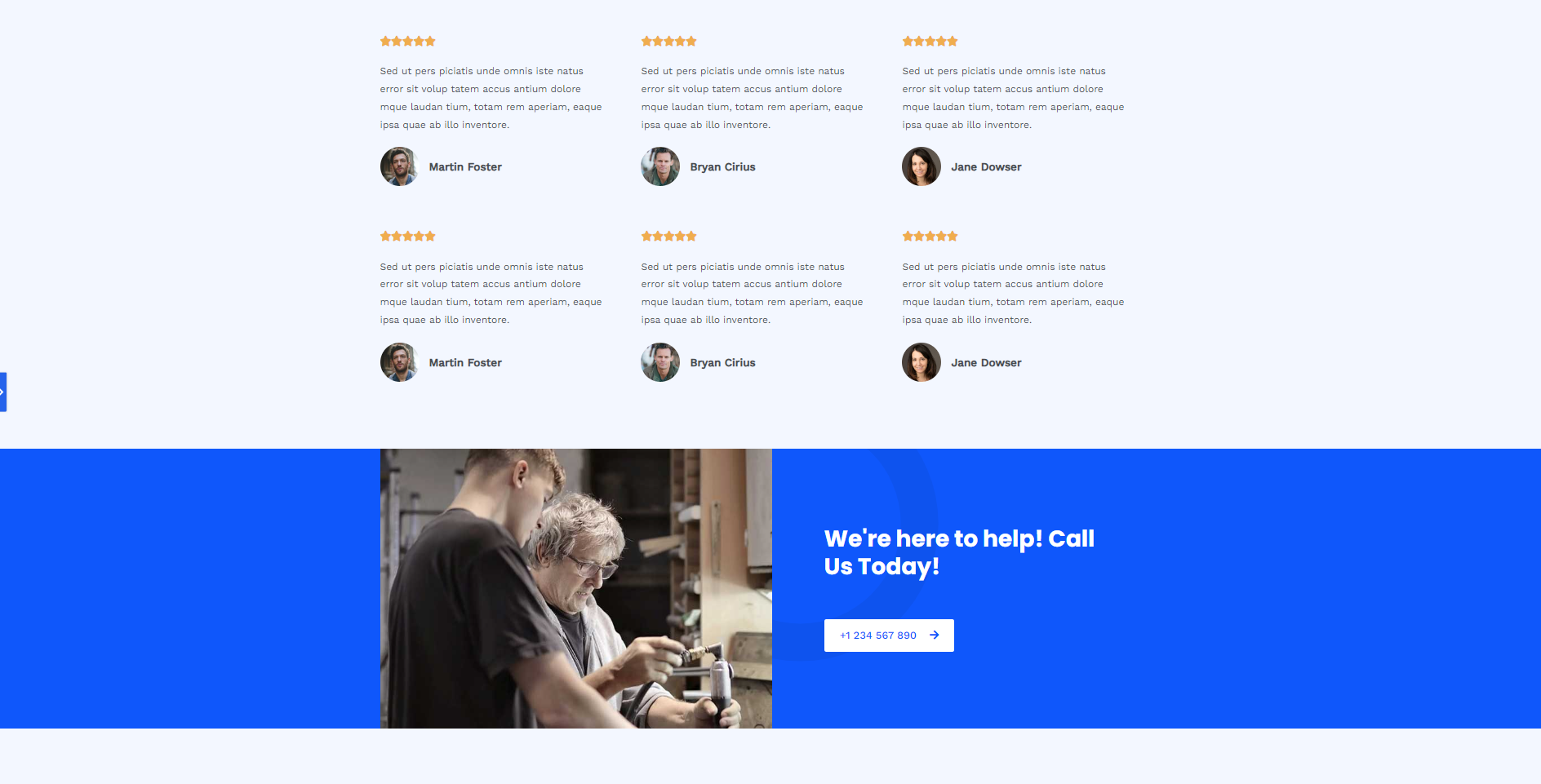Viewport: 1541px width, 784px height.
Task: Click the blue side panel expander arrow
Action: click(2, 392)
